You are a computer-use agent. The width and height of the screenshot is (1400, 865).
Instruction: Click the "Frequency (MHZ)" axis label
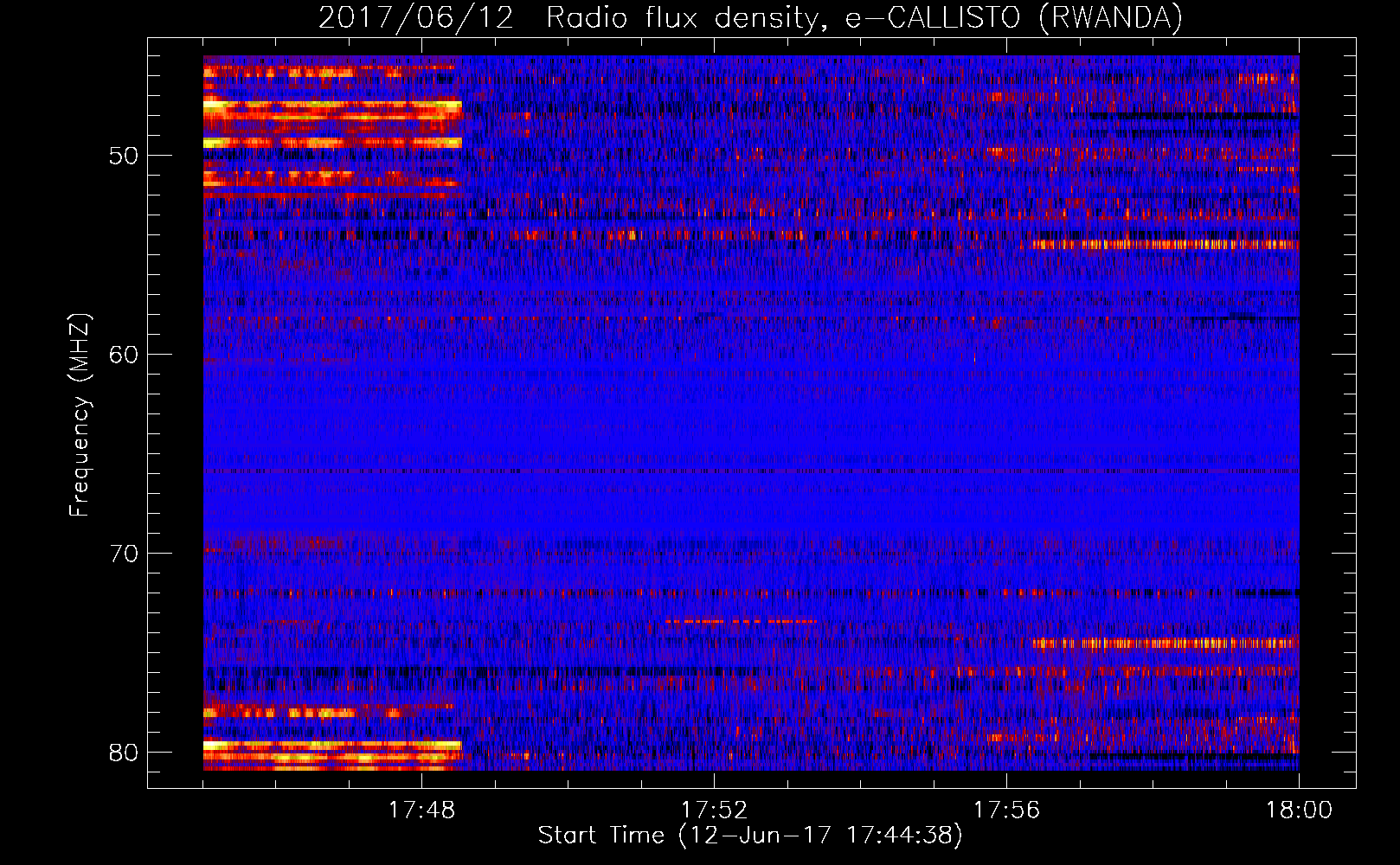click(x=79, y=415)
